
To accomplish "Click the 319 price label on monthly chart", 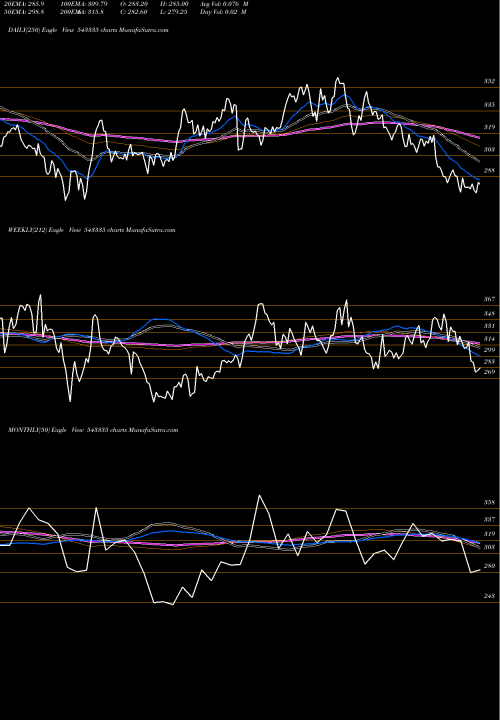I will point(489,534).
